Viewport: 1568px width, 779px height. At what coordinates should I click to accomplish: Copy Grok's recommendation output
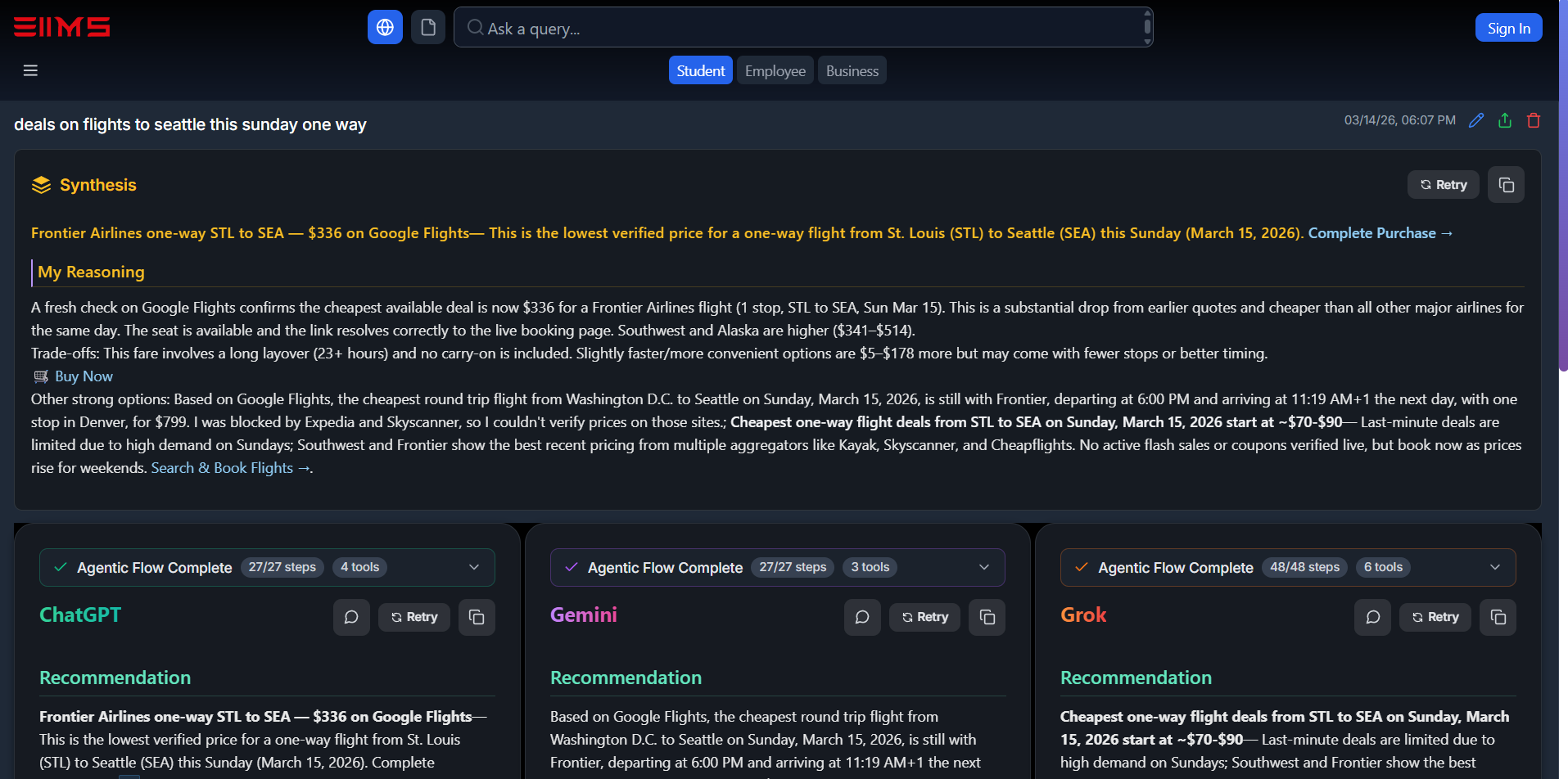(x=1498, y=617)
